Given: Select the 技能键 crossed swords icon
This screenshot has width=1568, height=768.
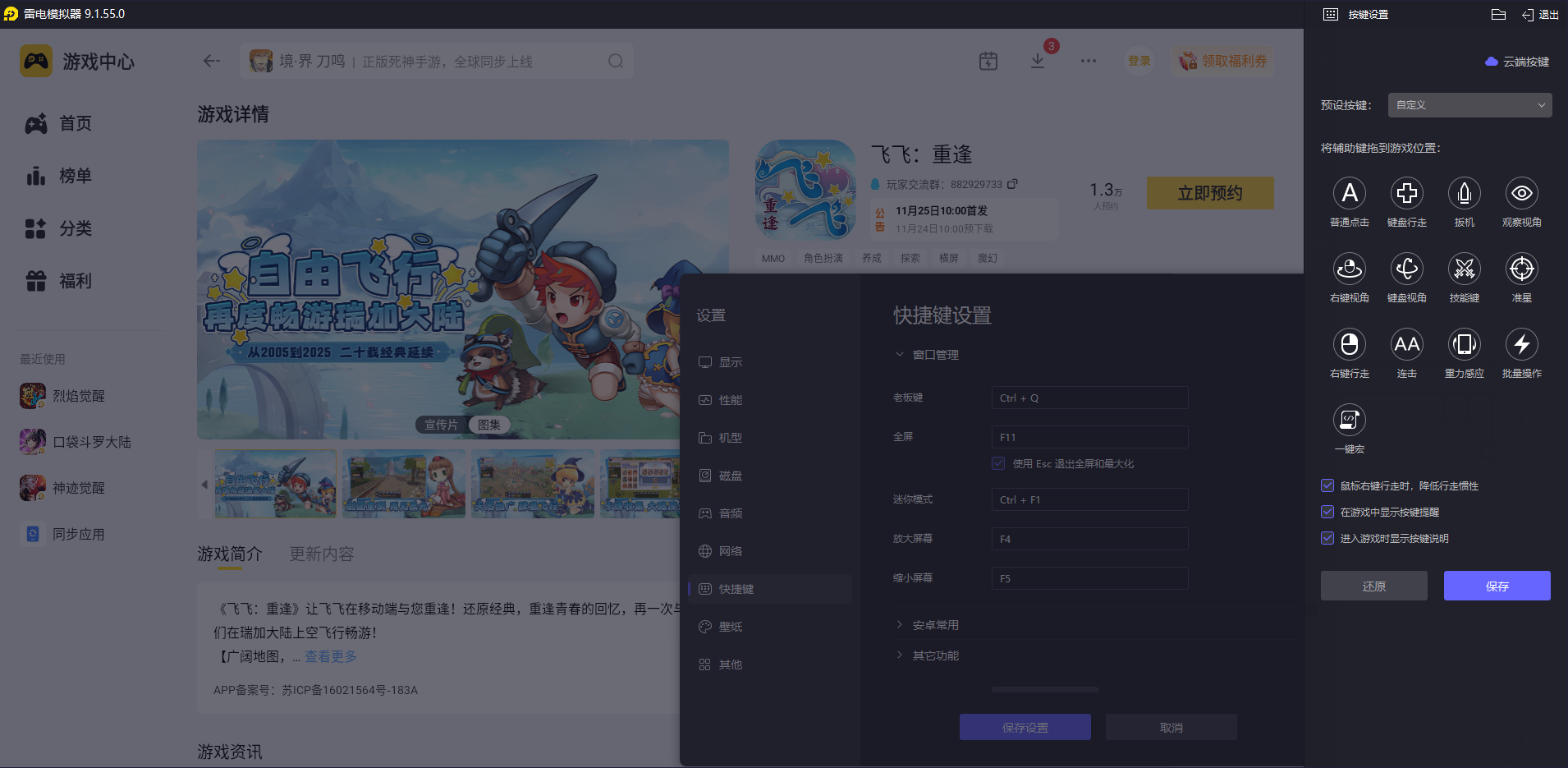Looking at the screenshot, I should pyautogui.click(x=1464, y=269).
